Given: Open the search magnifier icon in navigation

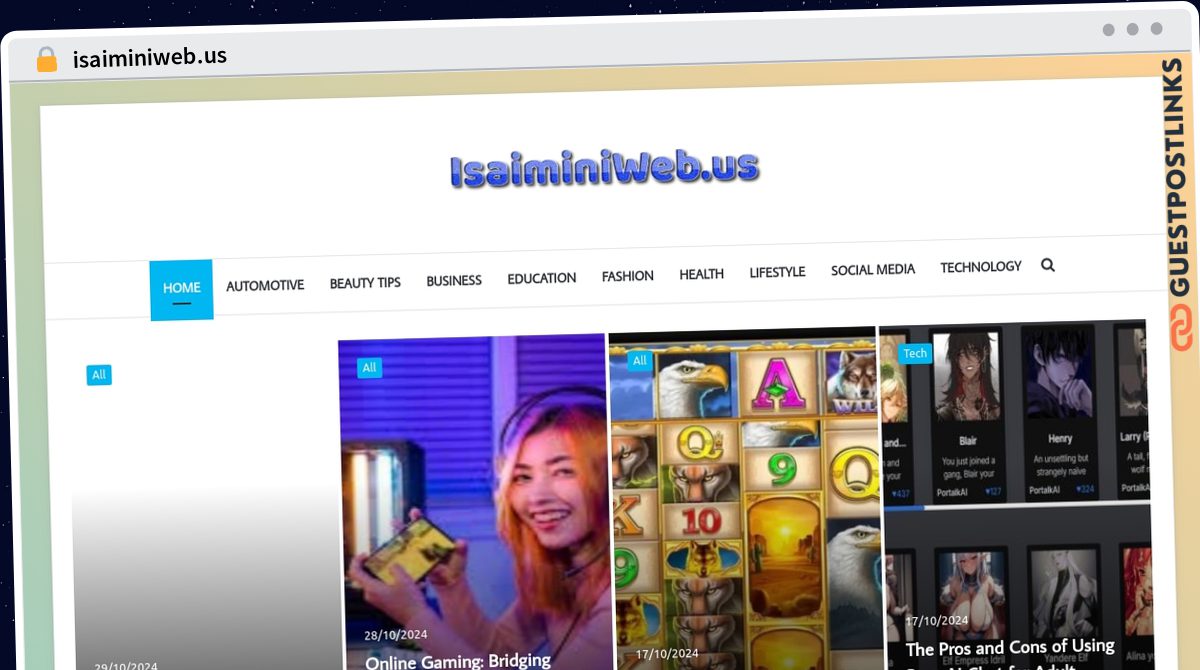Looking at the screenshot, I should (x=1048, y=265).
